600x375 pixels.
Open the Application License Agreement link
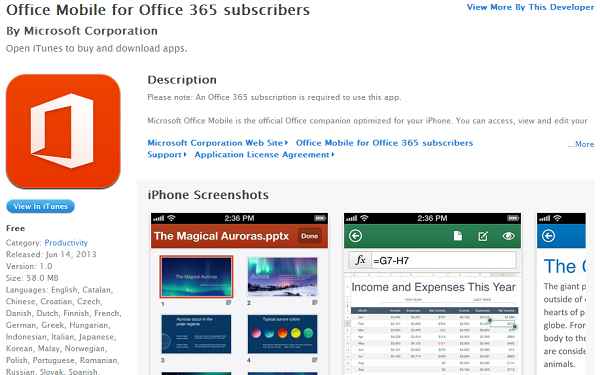[264, 155]
